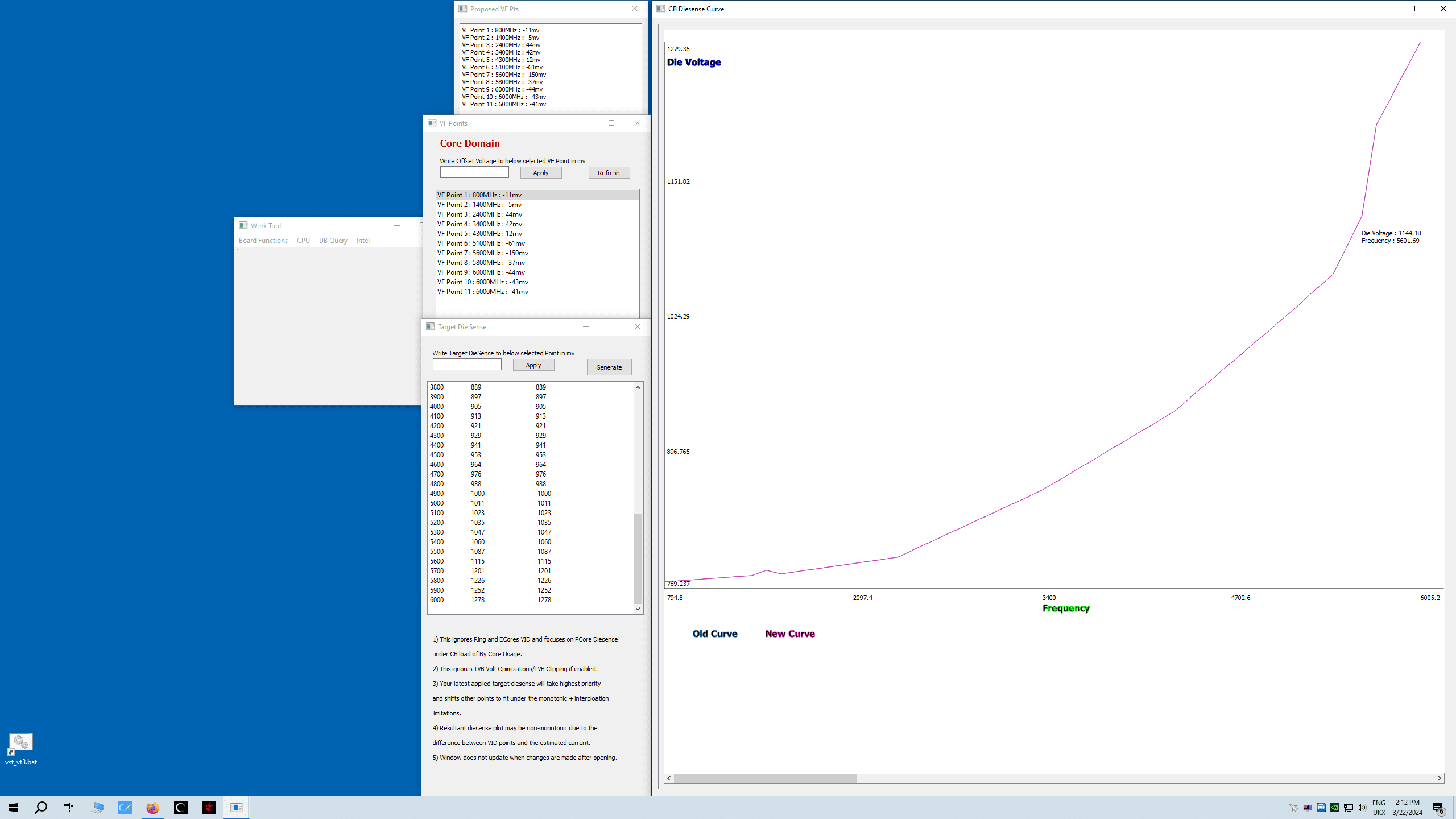This screenshot has height=819, width=1456.
Task: Click the Windows Start button
Action: click(14, 808)
